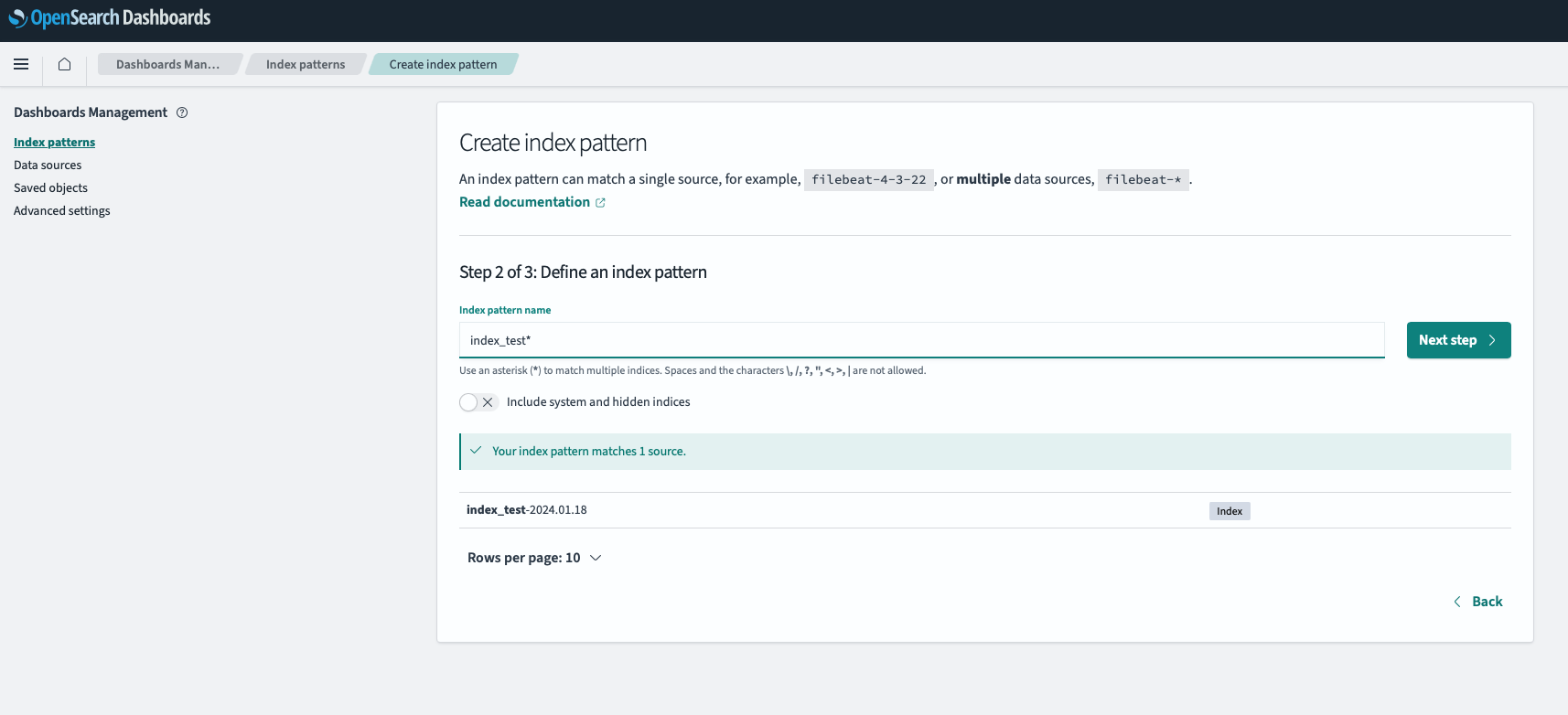
Task: Click the filebeat-4-3-22 example code
Action: click(x=869, y=180)
